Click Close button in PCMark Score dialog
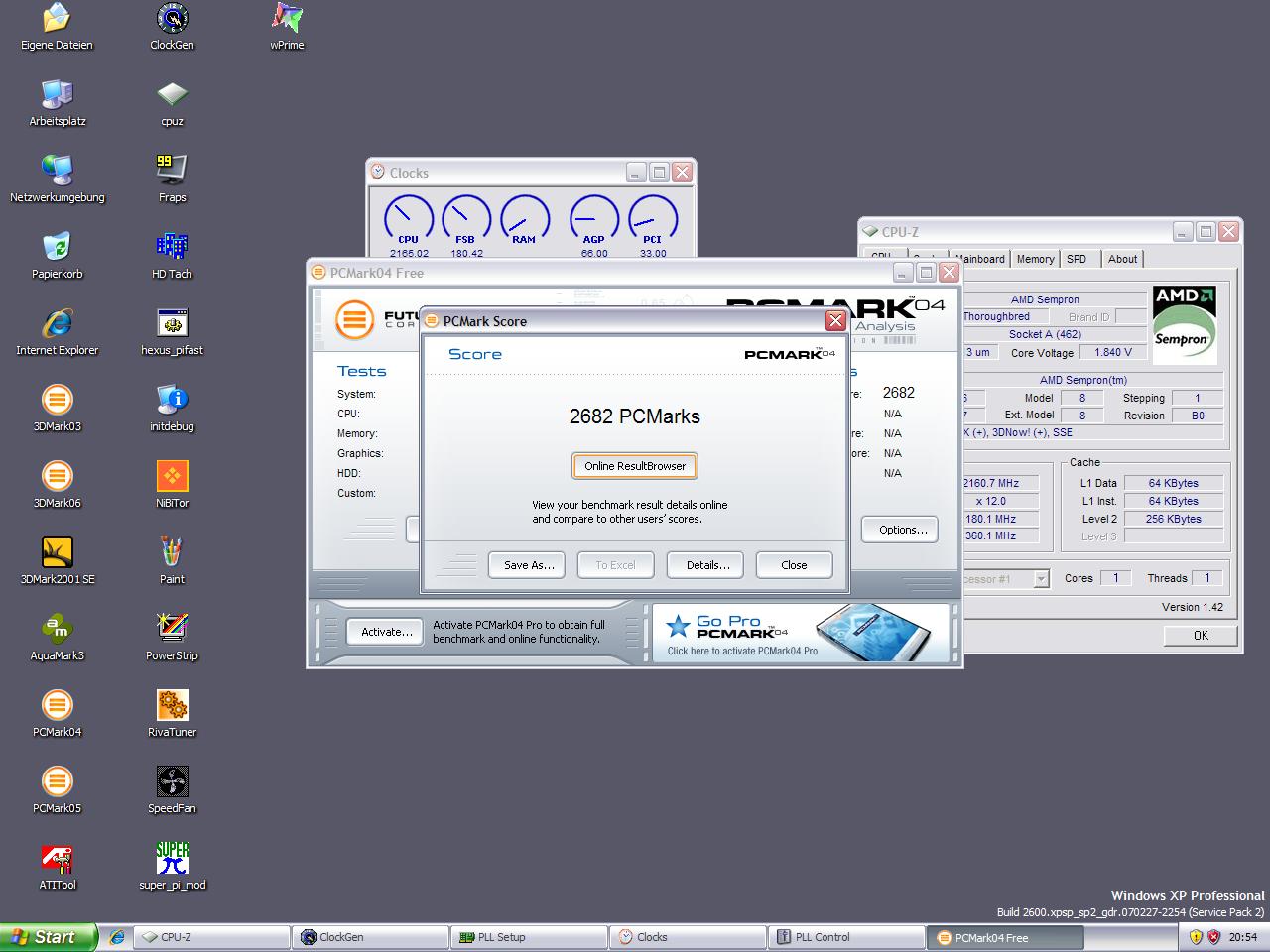The width and height of the screenshot is (1270, 952). (794, 565)
